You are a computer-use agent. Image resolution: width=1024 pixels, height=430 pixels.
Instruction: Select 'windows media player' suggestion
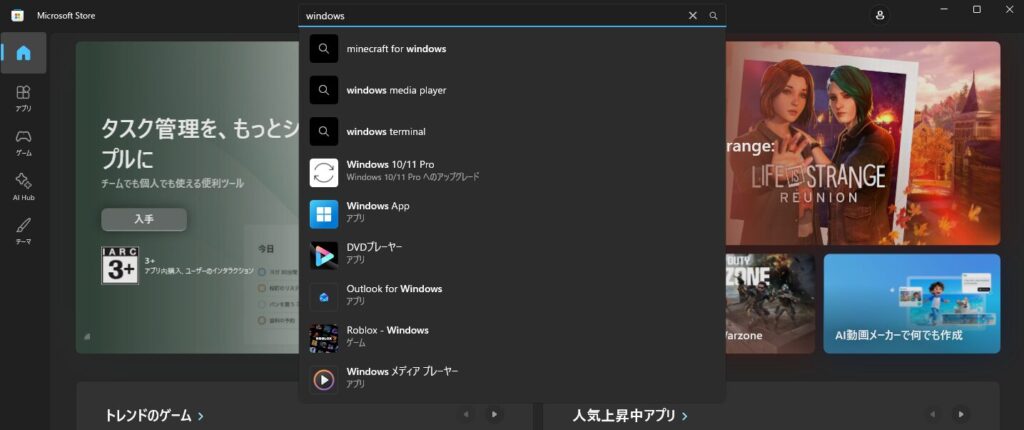(396, 90)
